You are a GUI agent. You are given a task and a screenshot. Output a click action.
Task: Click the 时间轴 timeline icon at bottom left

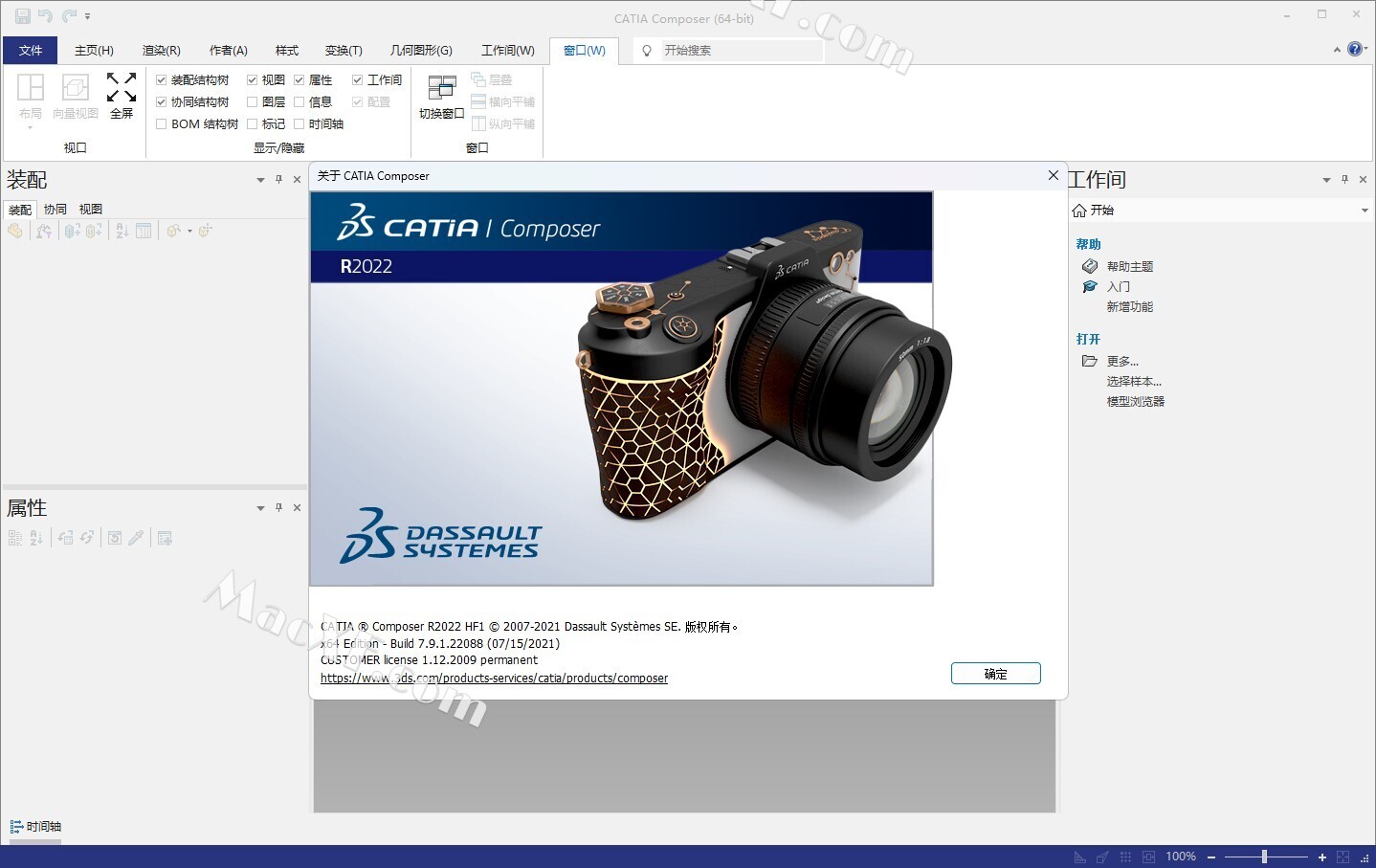coord(16,826)
